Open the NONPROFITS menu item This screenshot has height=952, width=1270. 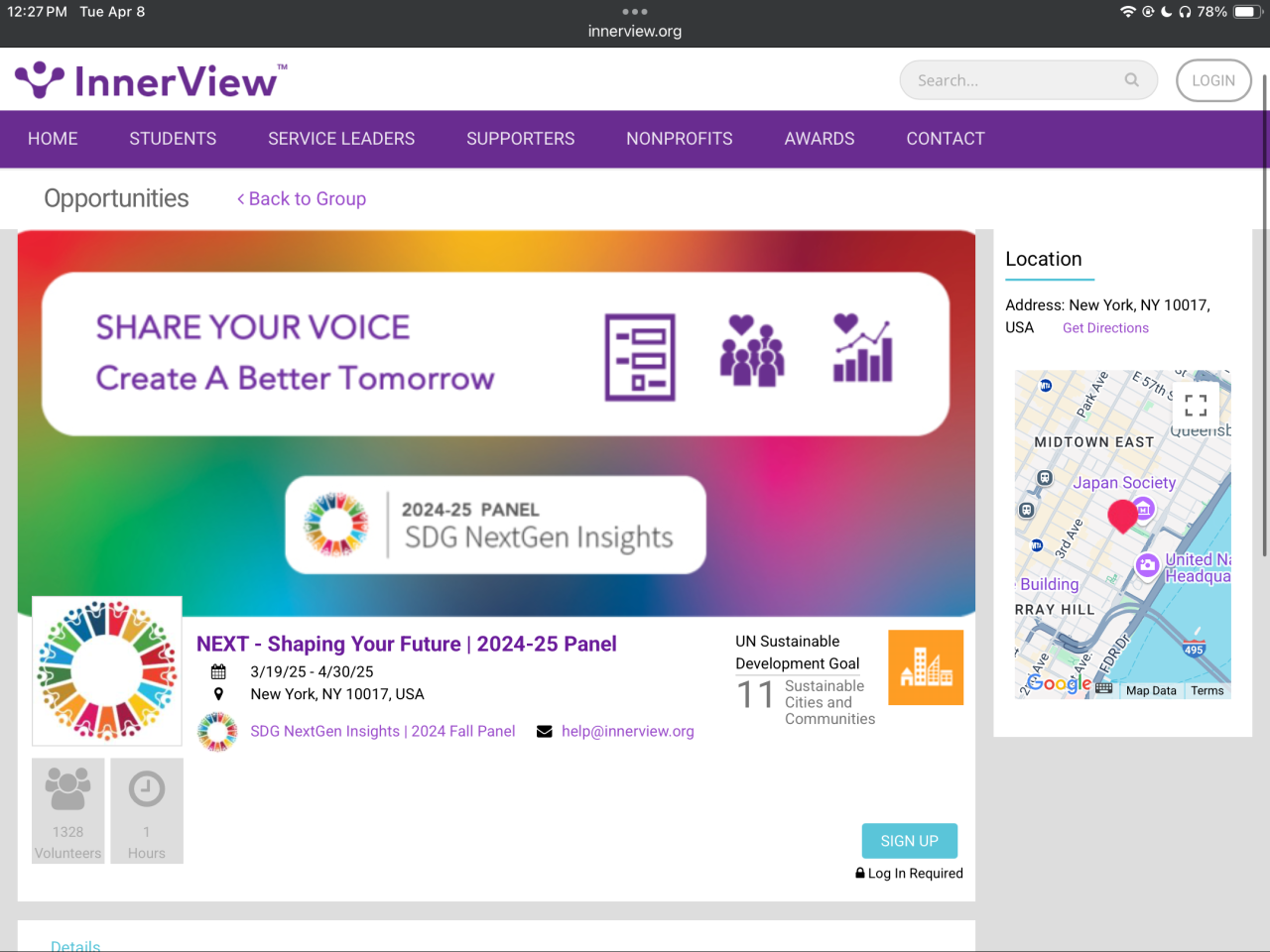680,139
